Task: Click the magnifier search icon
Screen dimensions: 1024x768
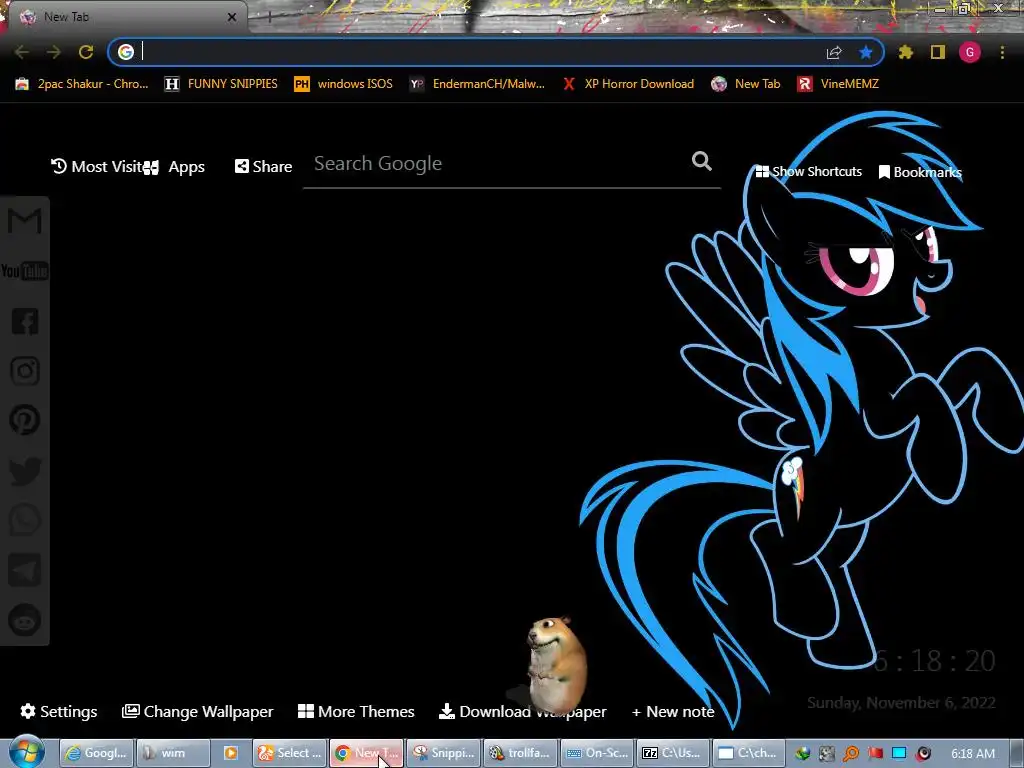Action: [702, 161]
